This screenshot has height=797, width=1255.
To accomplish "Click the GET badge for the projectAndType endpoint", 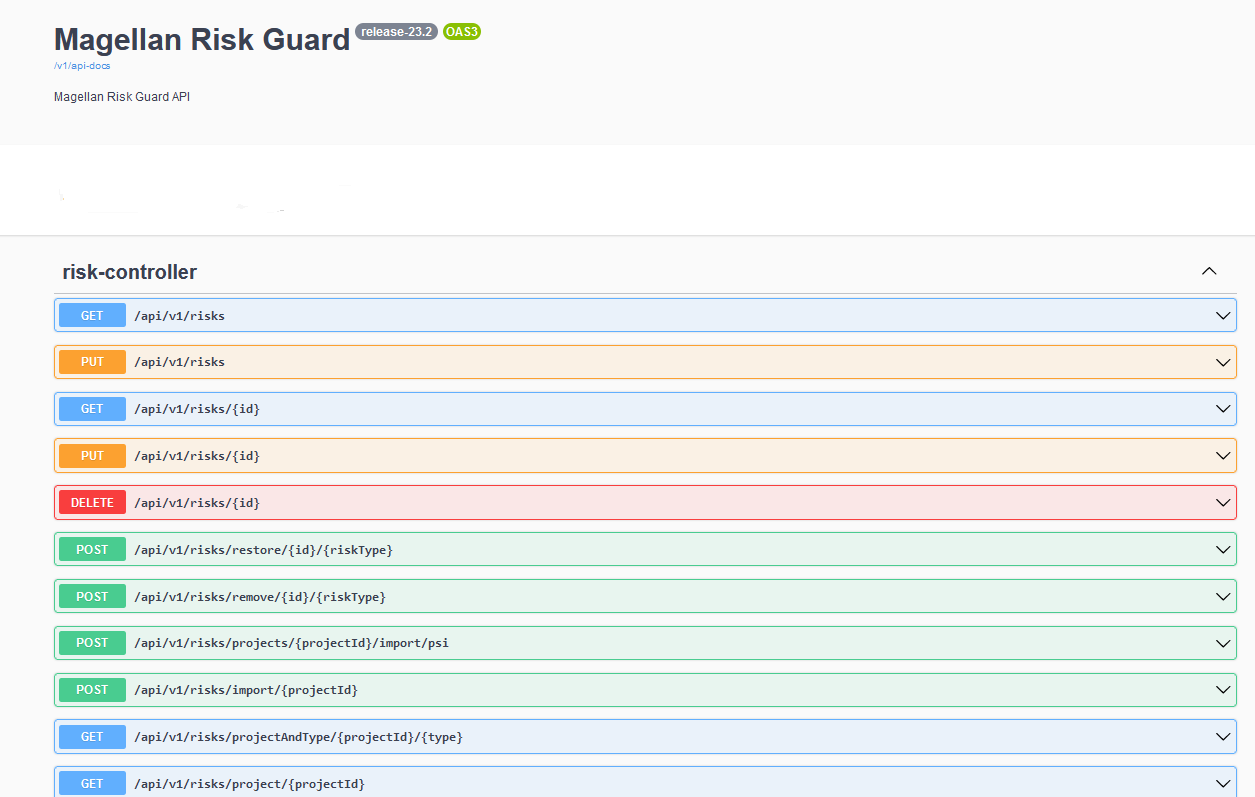I will 92,737.
